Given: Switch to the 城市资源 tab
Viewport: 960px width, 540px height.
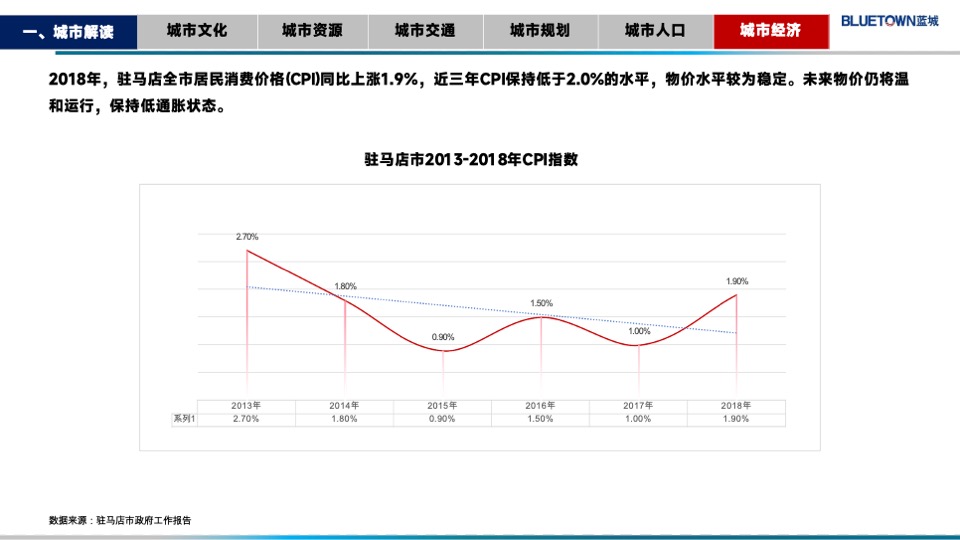Looking at the screenshot, I should (311, 31).
